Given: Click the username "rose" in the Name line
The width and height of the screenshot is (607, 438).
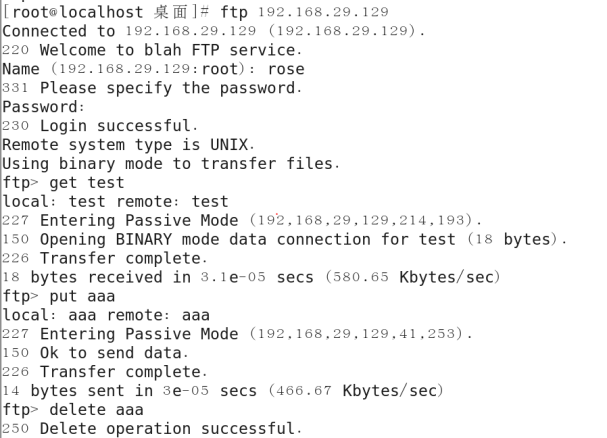Looking at the screenshot, I should pos(285,69).
